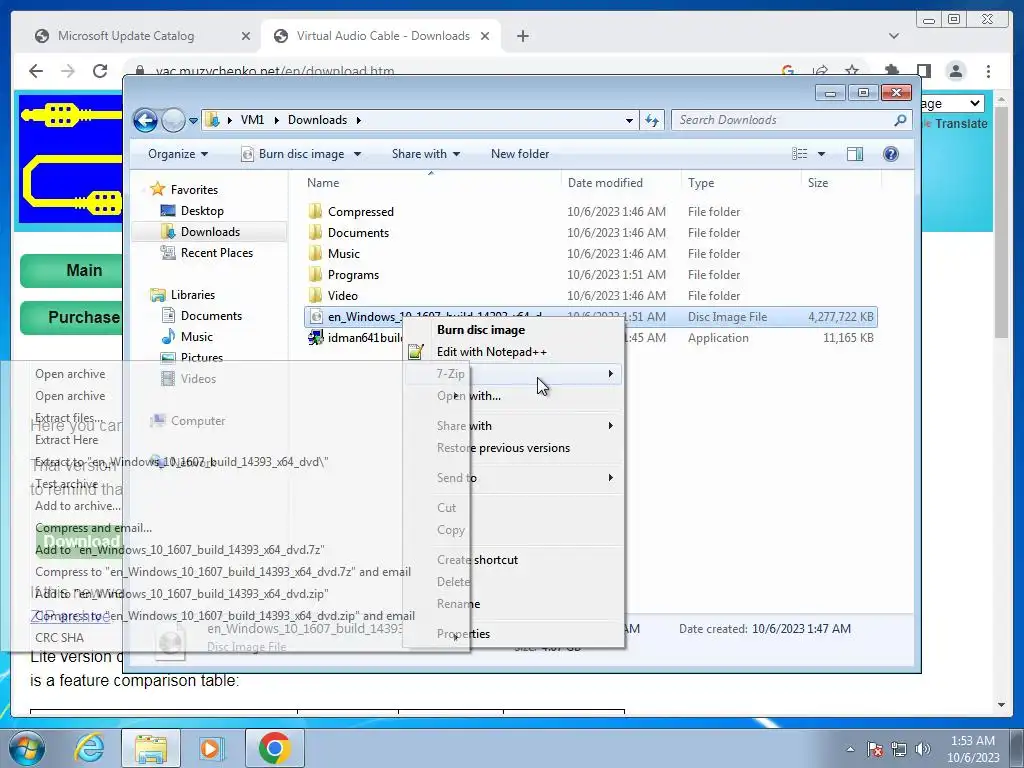The height and width of the screenshot is (768, 1024).
Task: Open Internet Explorer from taskbar
Action: (89, 748)
